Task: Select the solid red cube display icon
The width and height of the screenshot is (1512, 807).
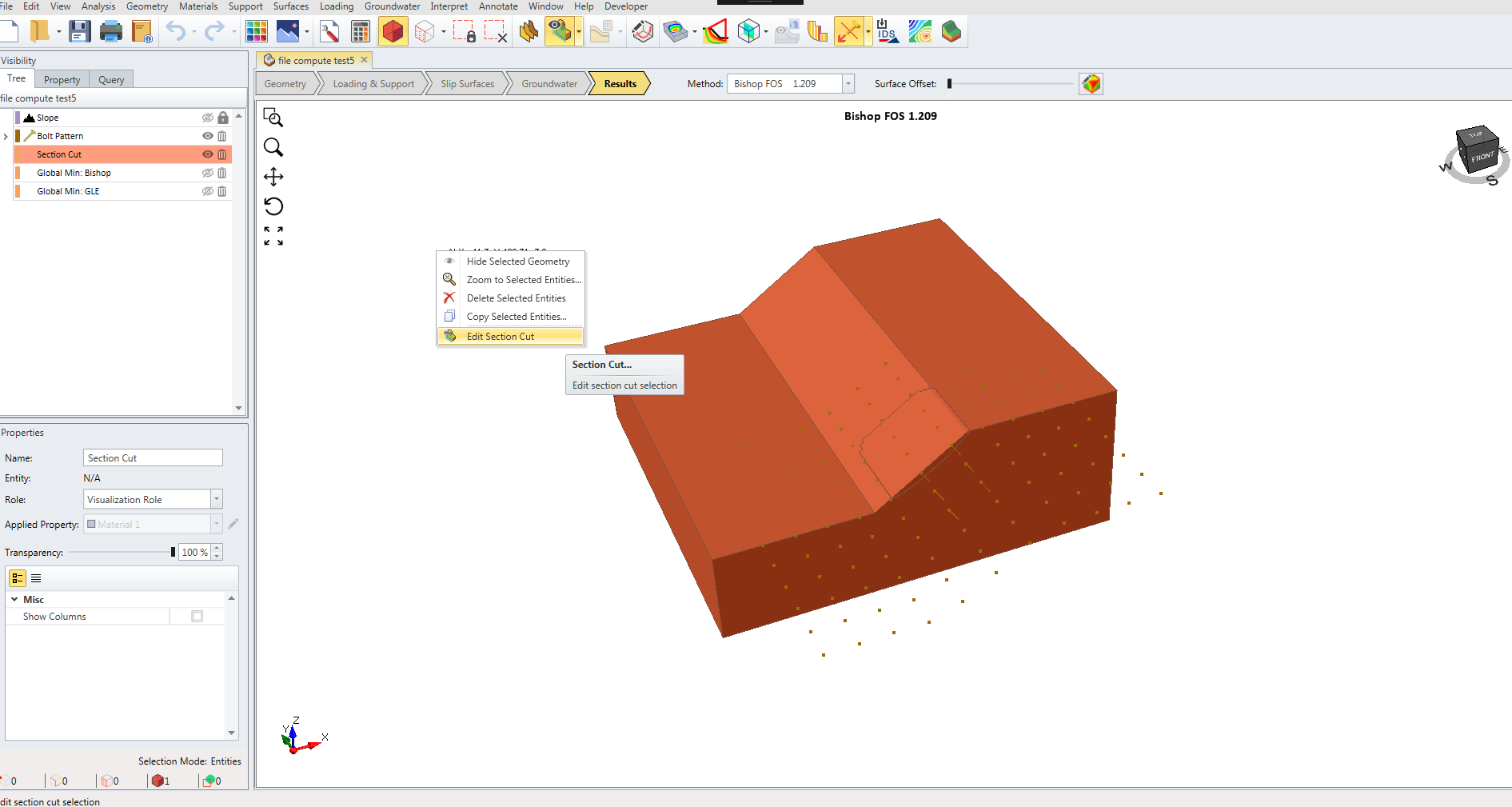Action: 393,32
